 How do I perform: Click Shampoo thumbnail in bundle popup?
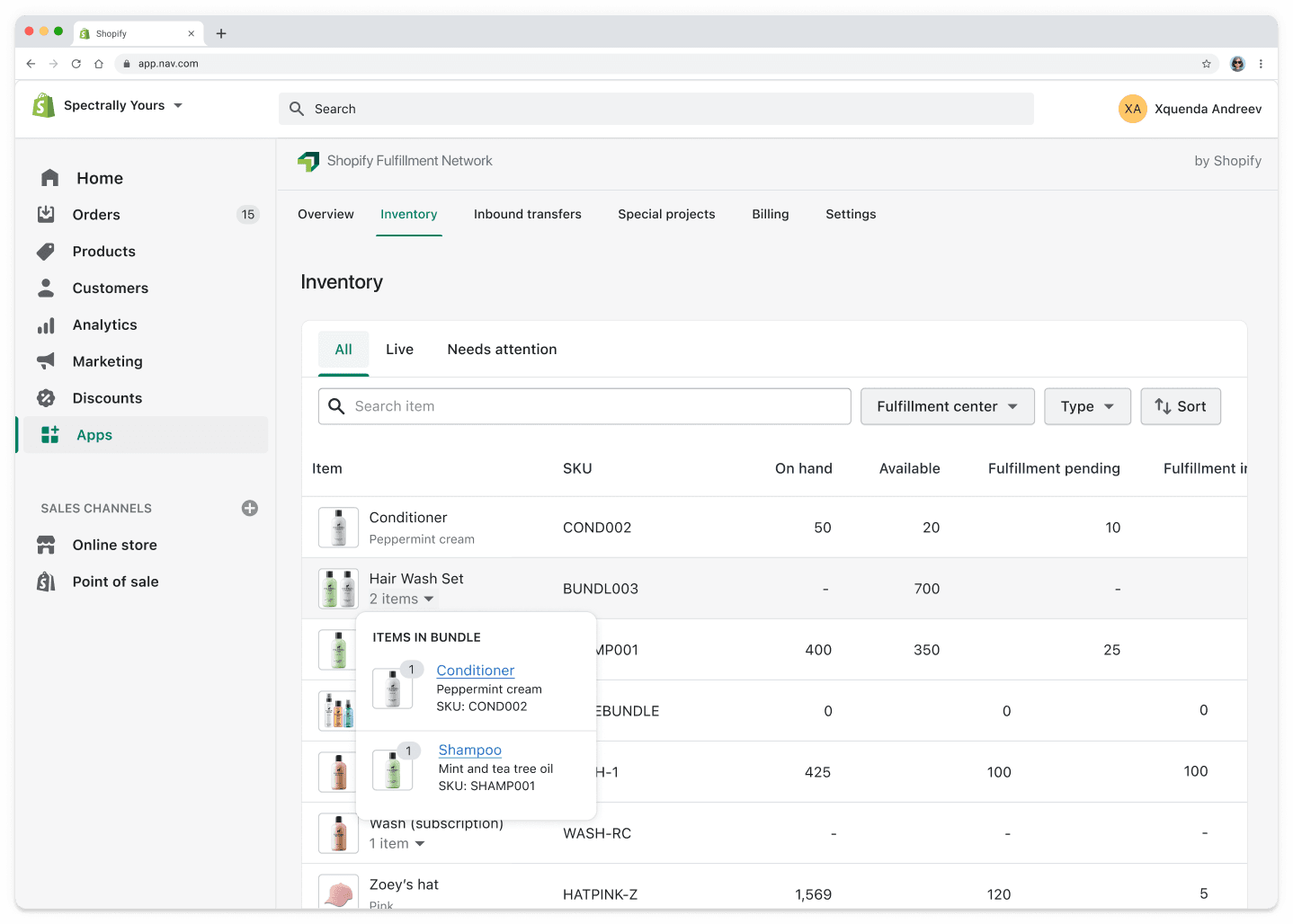coord(393,770)
